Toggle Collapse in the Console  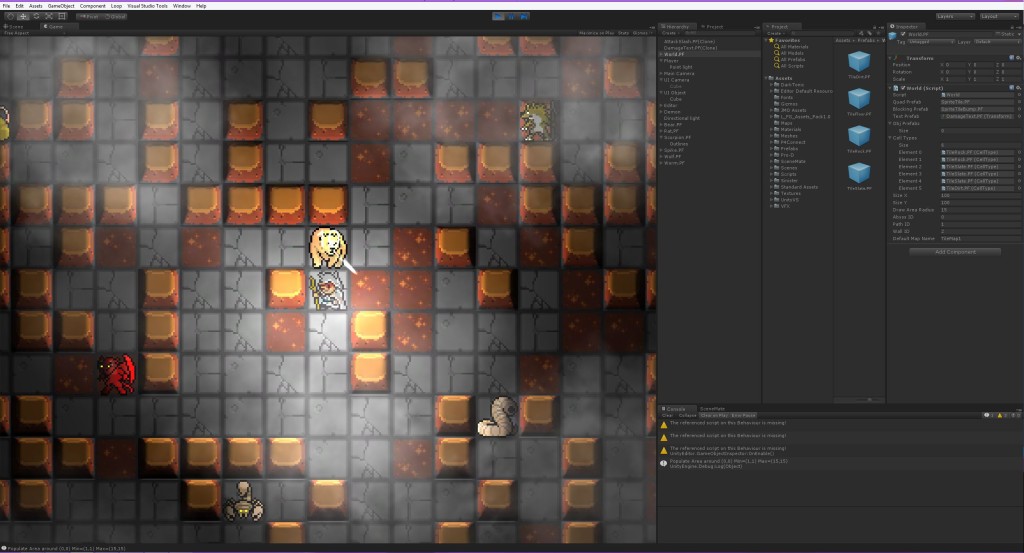click(x=688, y=415)
